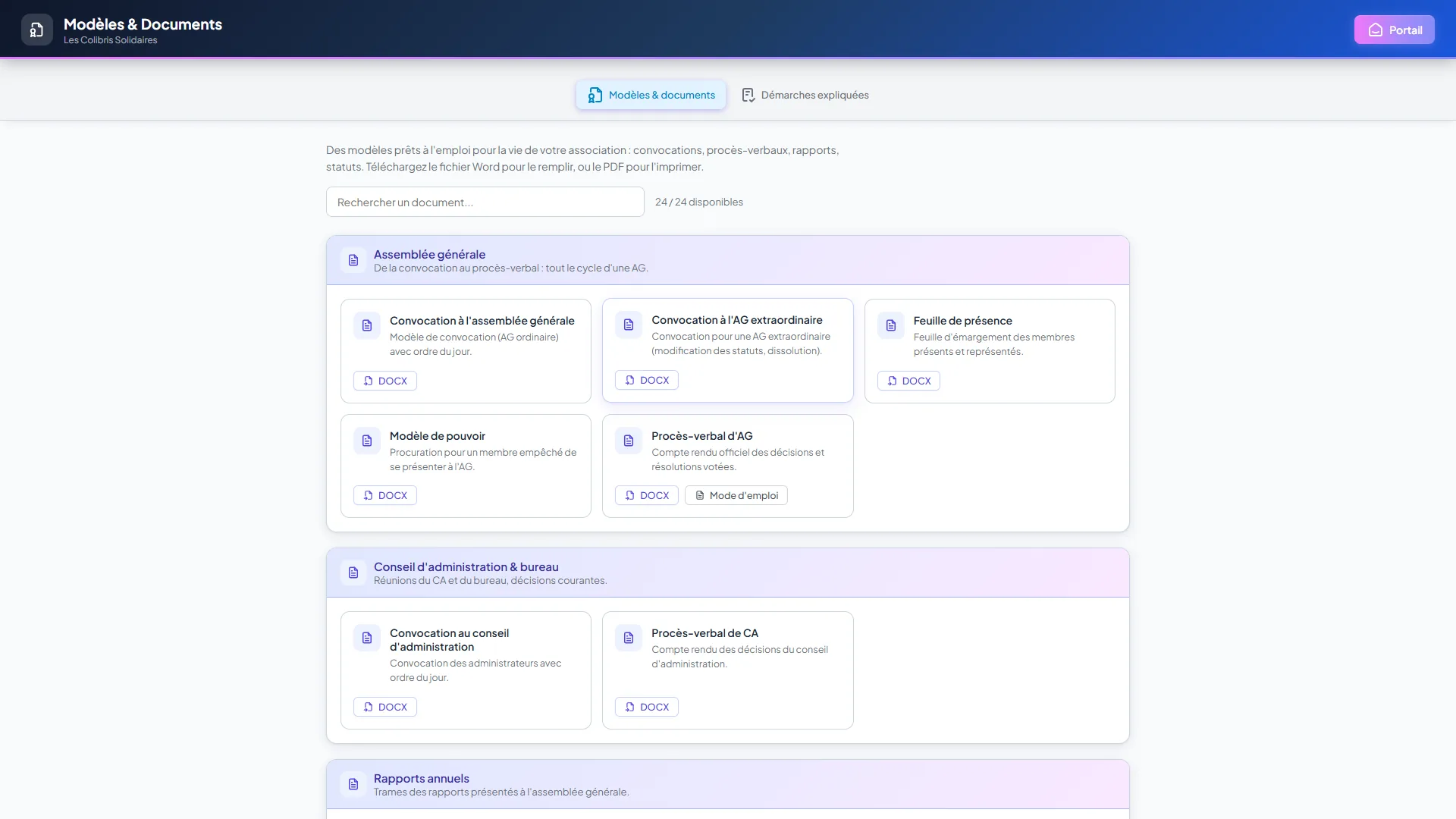Click the Assemblée générale section icon
This screenshot has width=1456, height=819.
(x=353, y=260)
